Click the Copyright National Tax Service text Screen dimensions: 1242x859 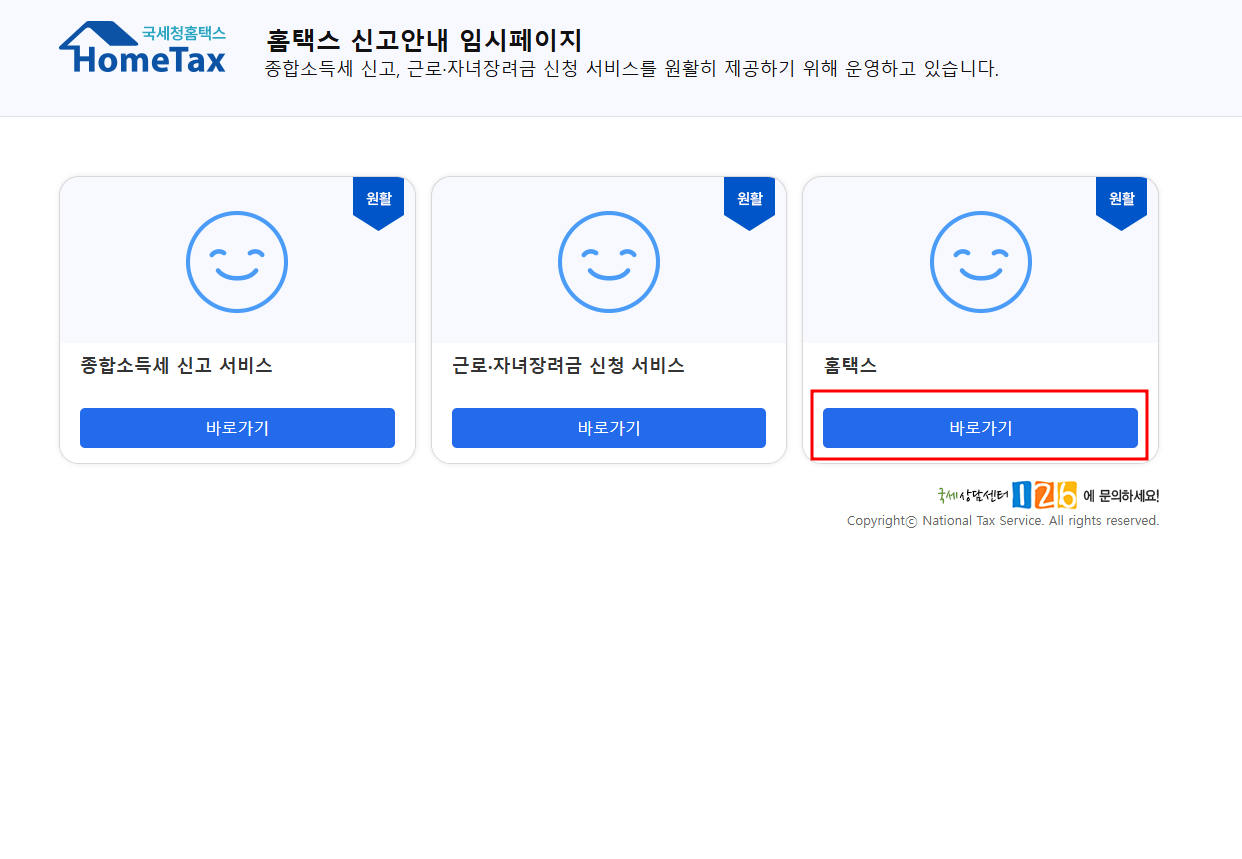pyautogui.click(x=1003, y=521)
